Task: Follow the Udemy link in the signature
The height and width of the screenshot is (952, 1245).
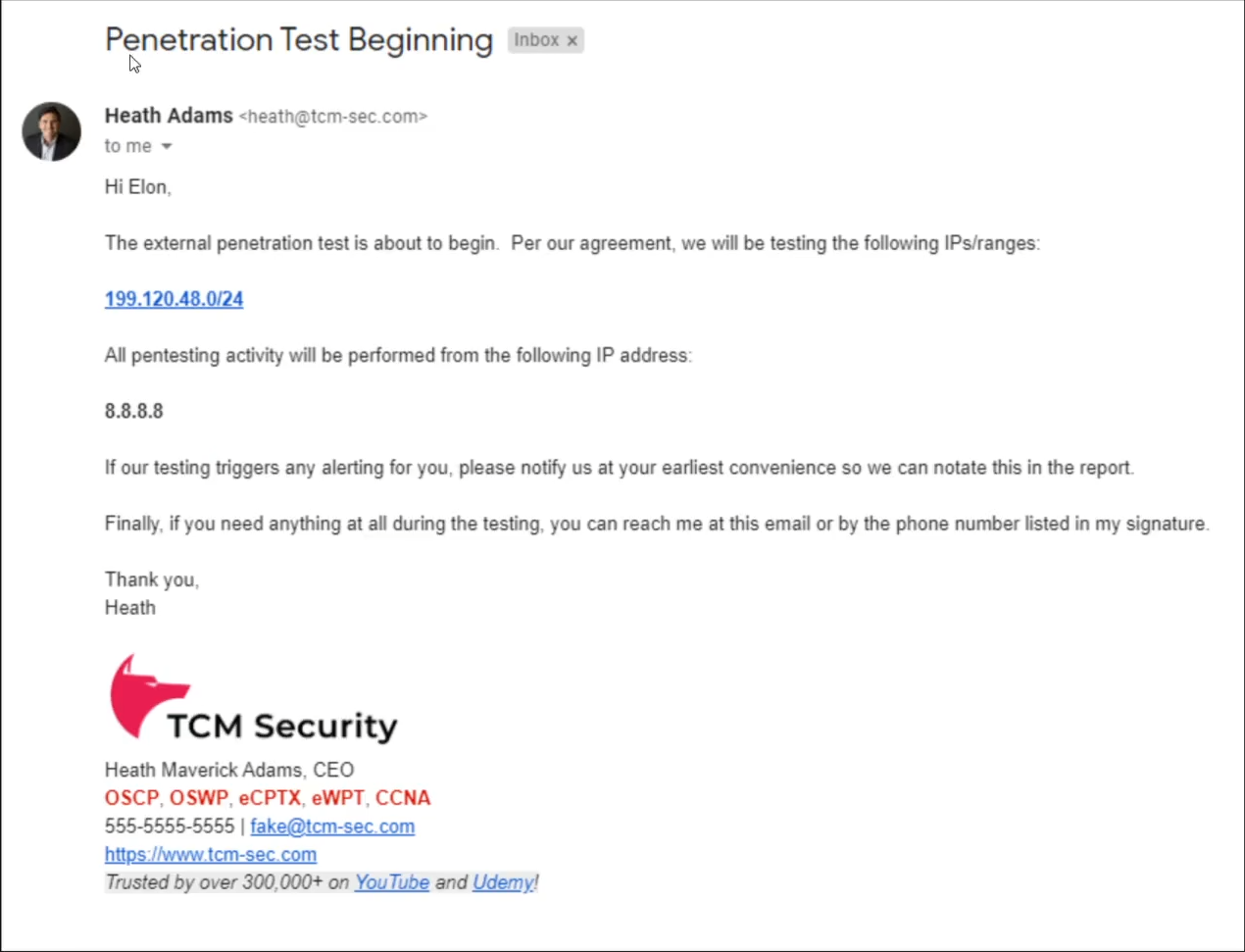Action: click(x=503, y=882)
